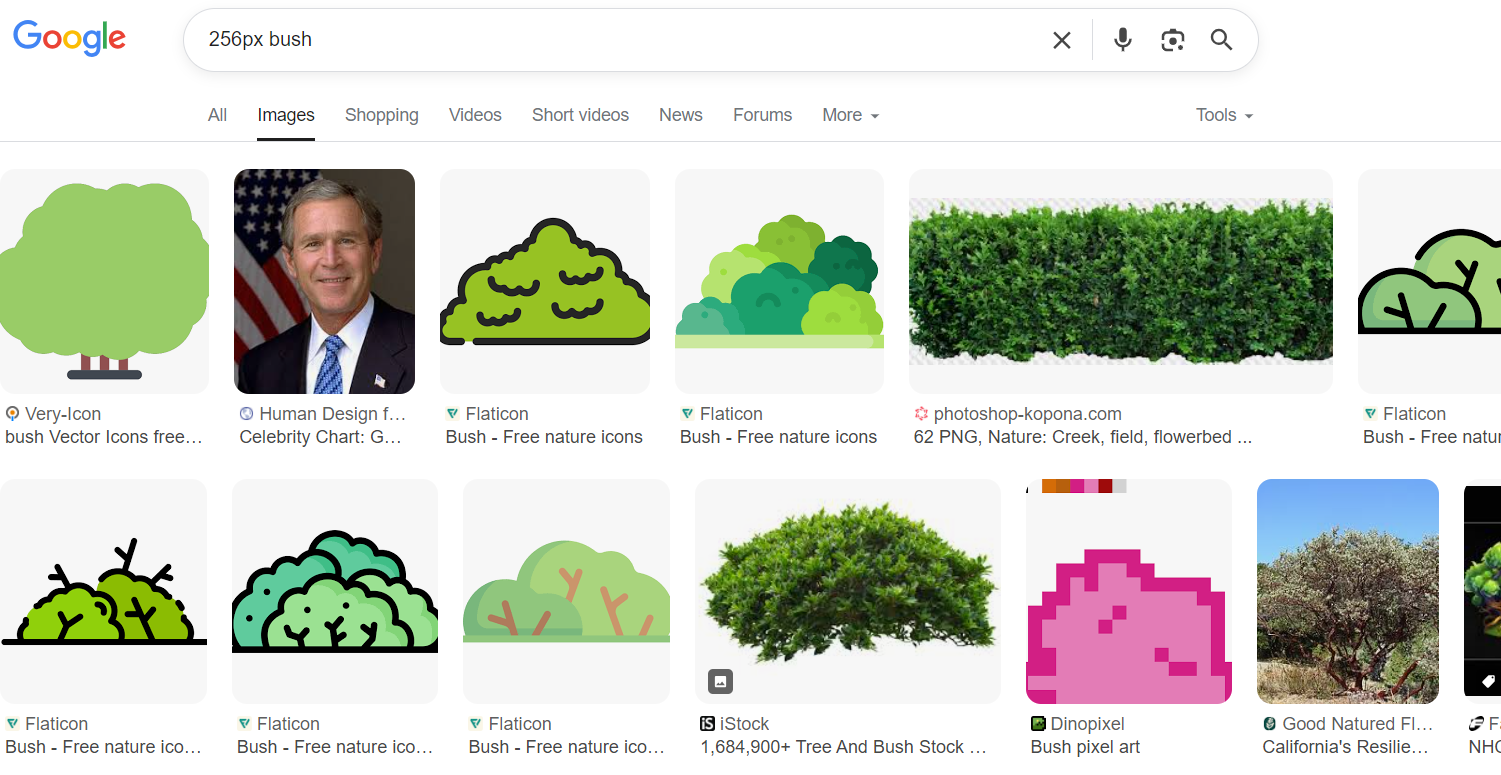Screen dimensions: 1501x775
Task: Click the photoshop-kopona.com pink favicon
Action: [921, 413]
